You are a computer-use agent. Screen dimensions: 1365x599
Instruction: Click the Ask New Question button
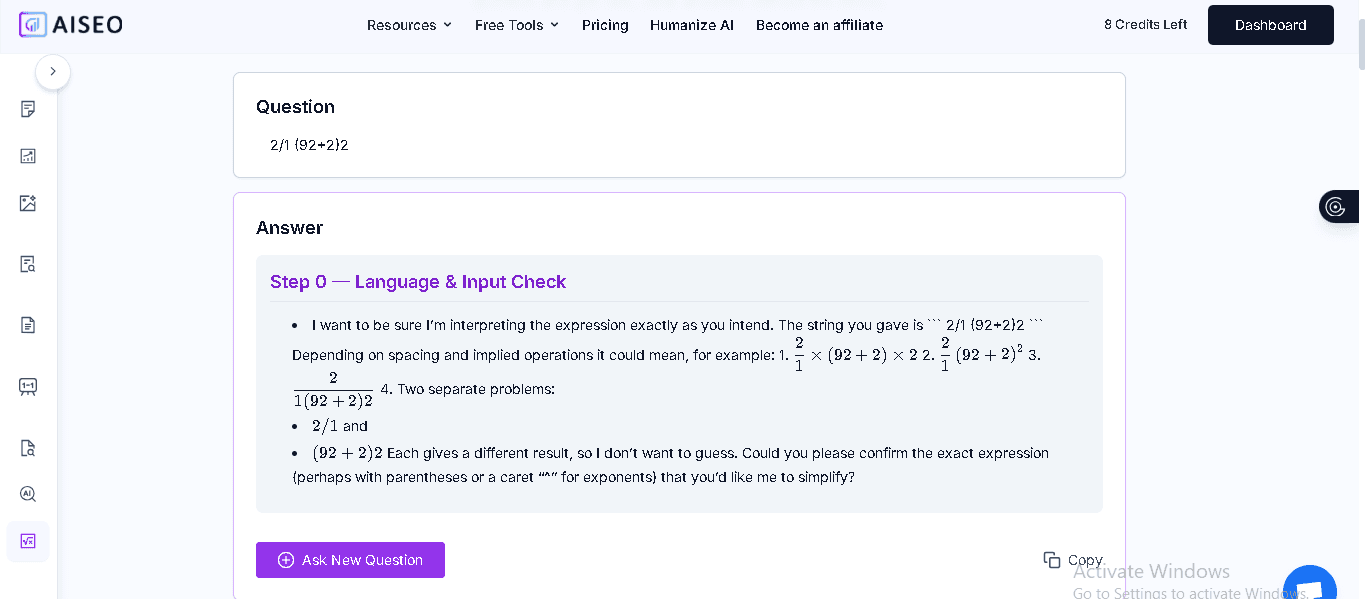click(x=350, y=560)
